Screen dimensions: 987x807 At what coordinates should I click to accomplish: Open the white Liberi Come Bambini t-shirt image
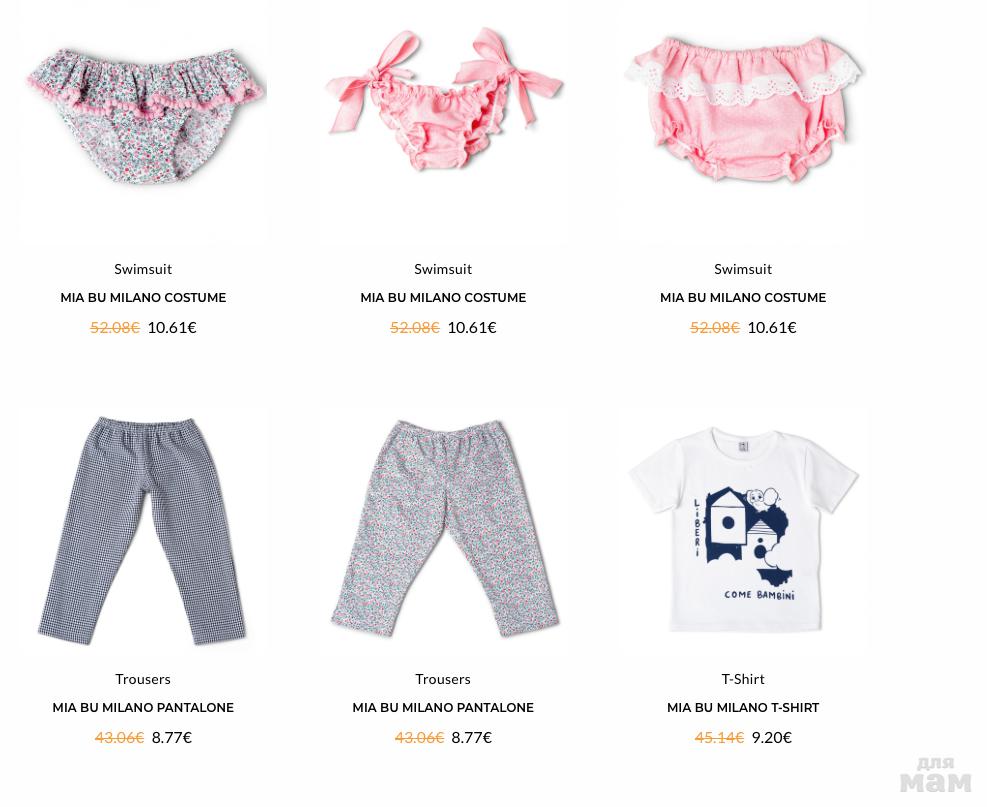coord(743,529)
